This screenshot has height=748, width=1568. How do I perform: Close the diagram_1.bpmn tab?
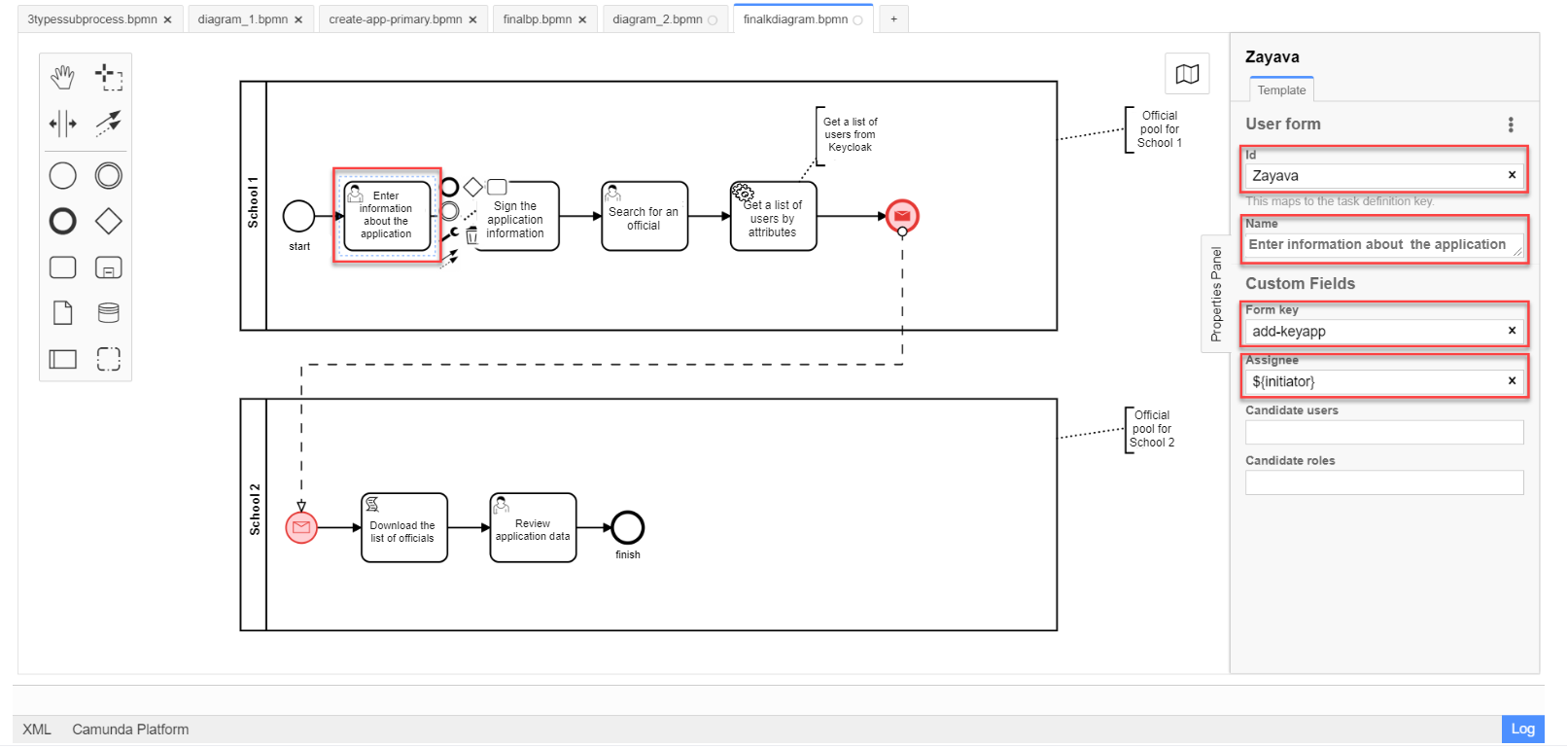(x=298, y=19)
